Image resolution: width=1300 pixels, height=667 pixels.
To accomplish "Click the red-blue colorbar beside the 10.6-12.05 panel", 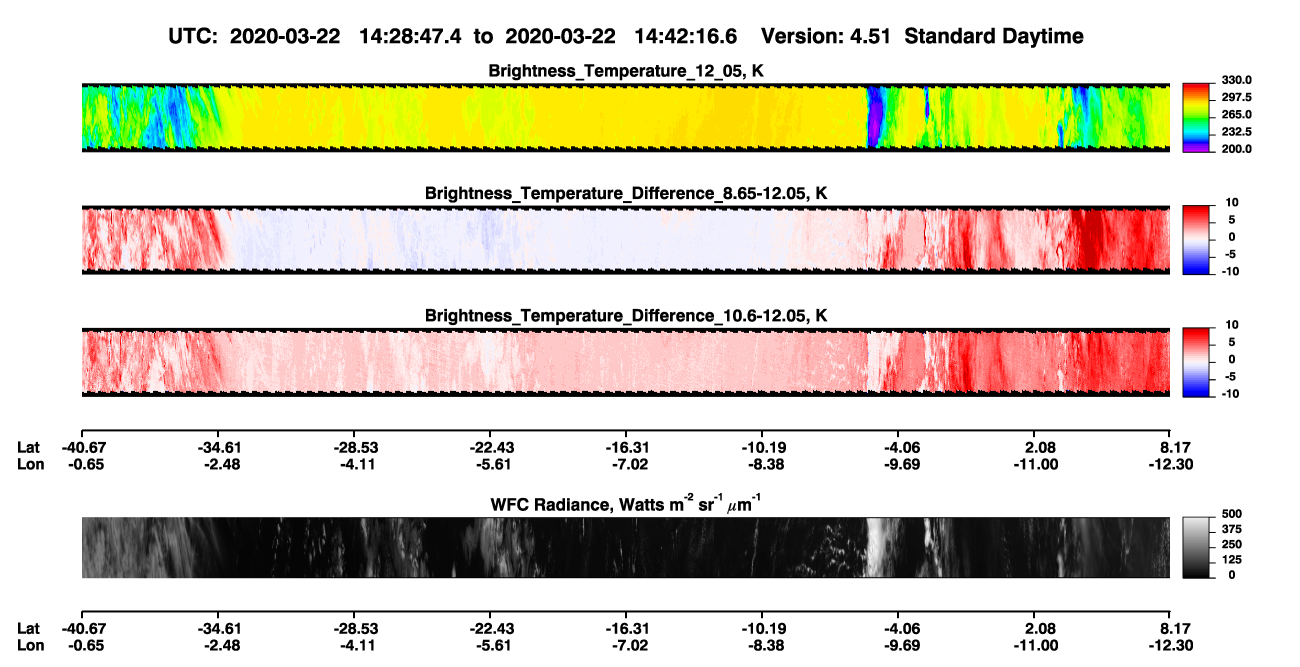I will click(x=1198, y=362).
